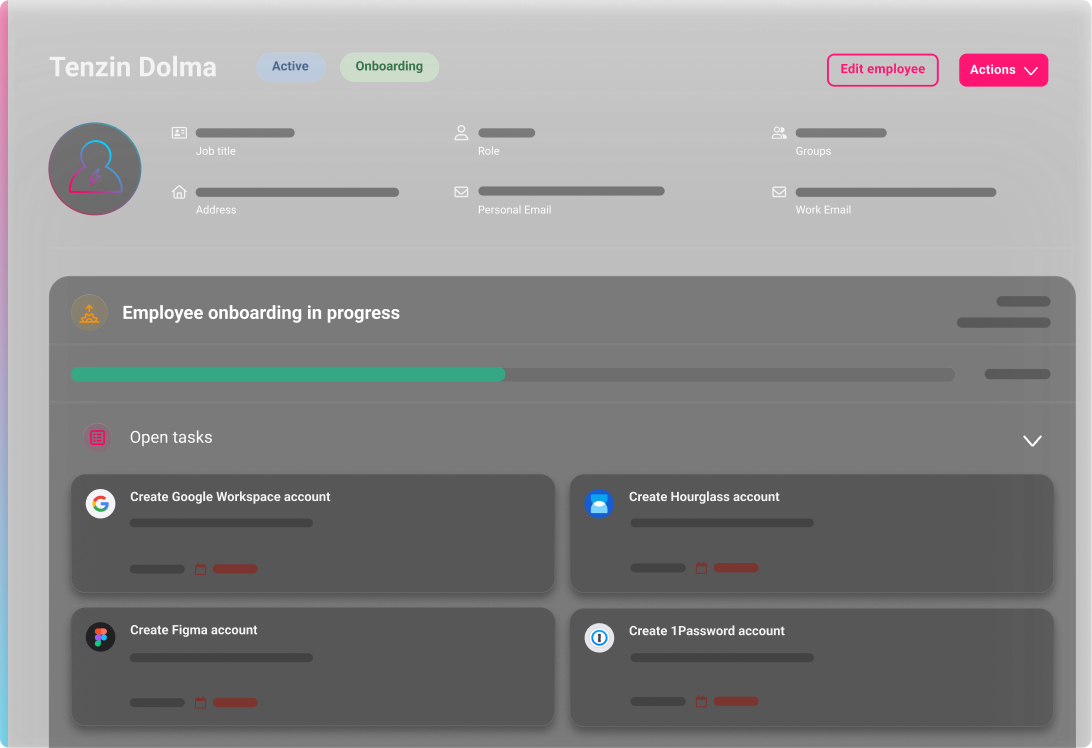Click the 1Password logo icon

599,638
